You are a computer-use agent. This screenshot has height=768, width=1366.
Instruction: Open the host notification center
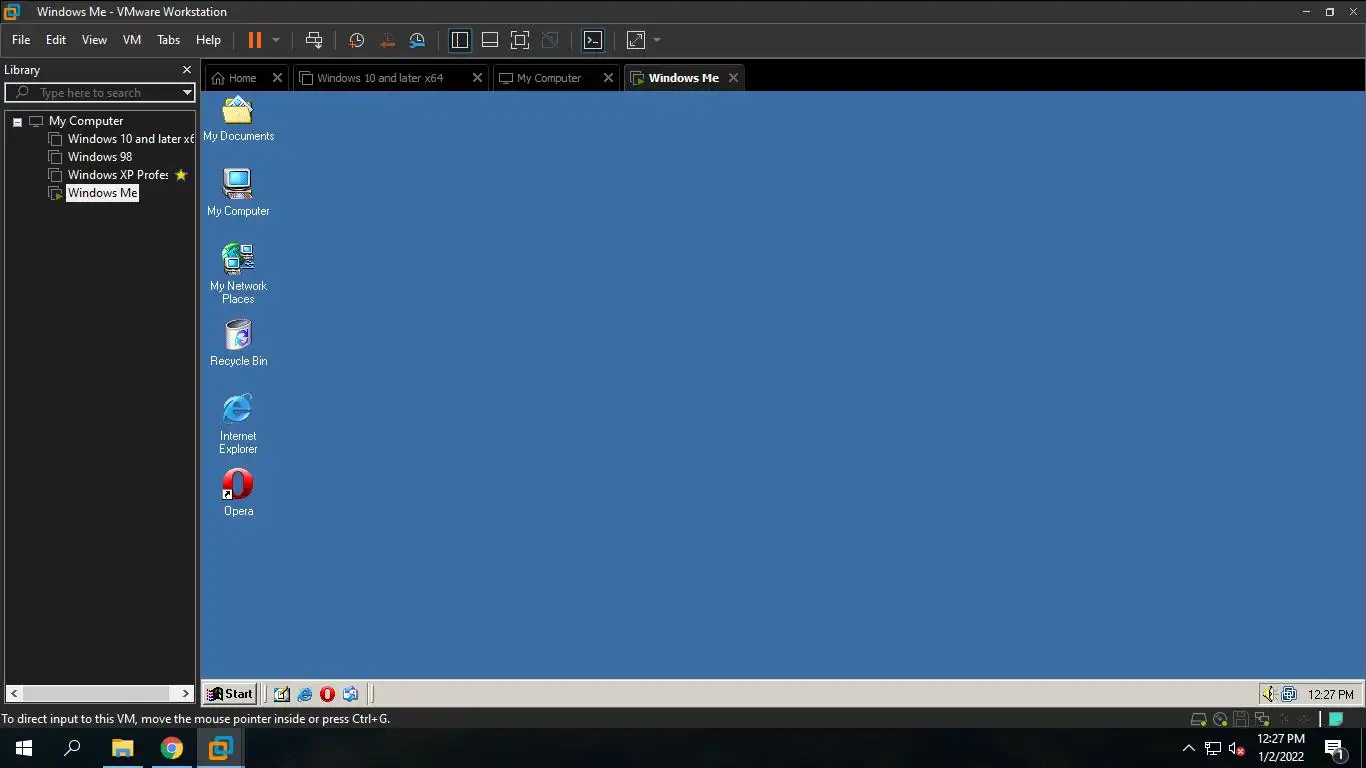tap(1334, 748)
